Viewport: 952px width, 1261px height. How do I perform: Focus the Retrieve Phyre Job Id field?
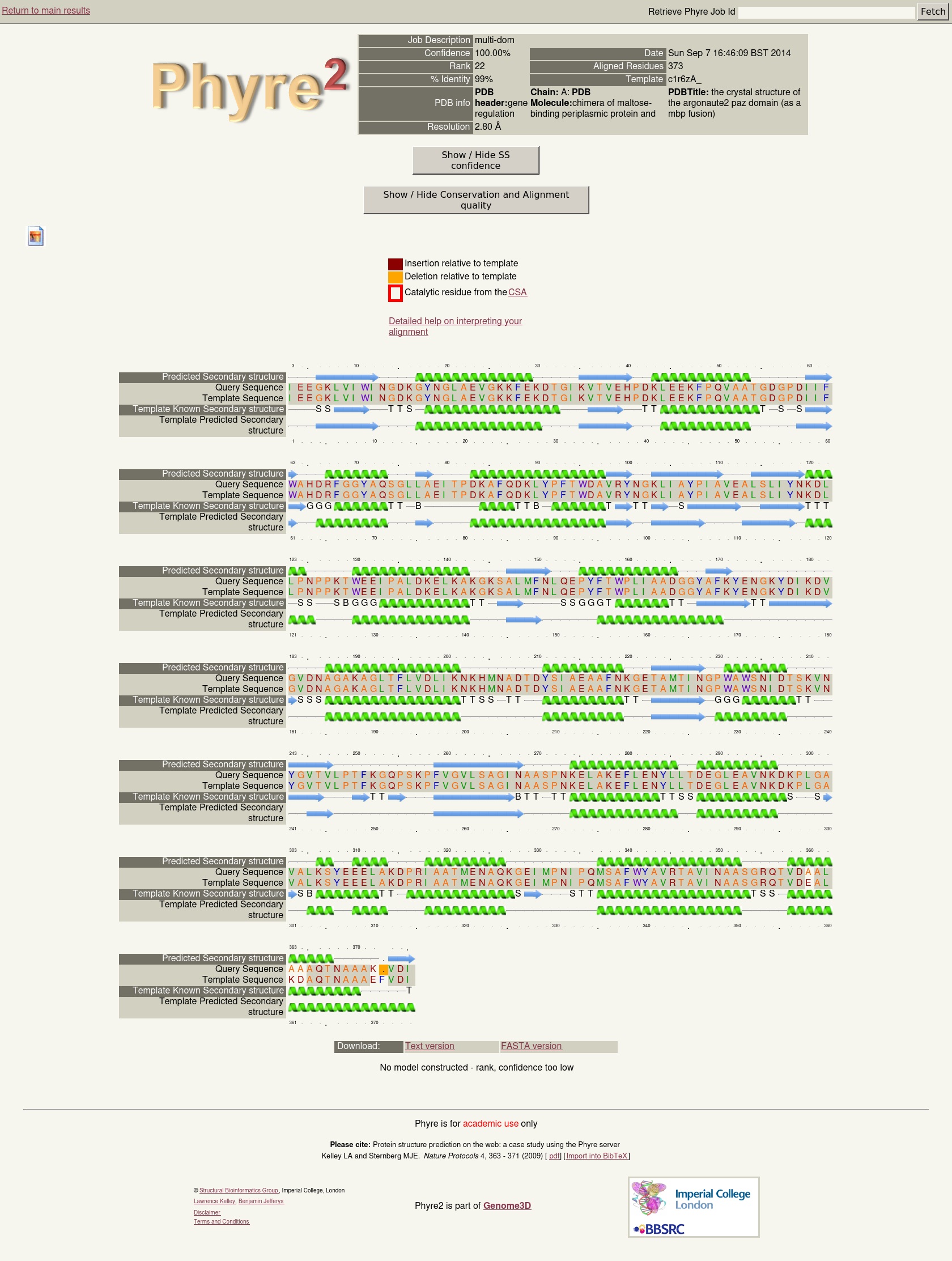tap(826, 12)
